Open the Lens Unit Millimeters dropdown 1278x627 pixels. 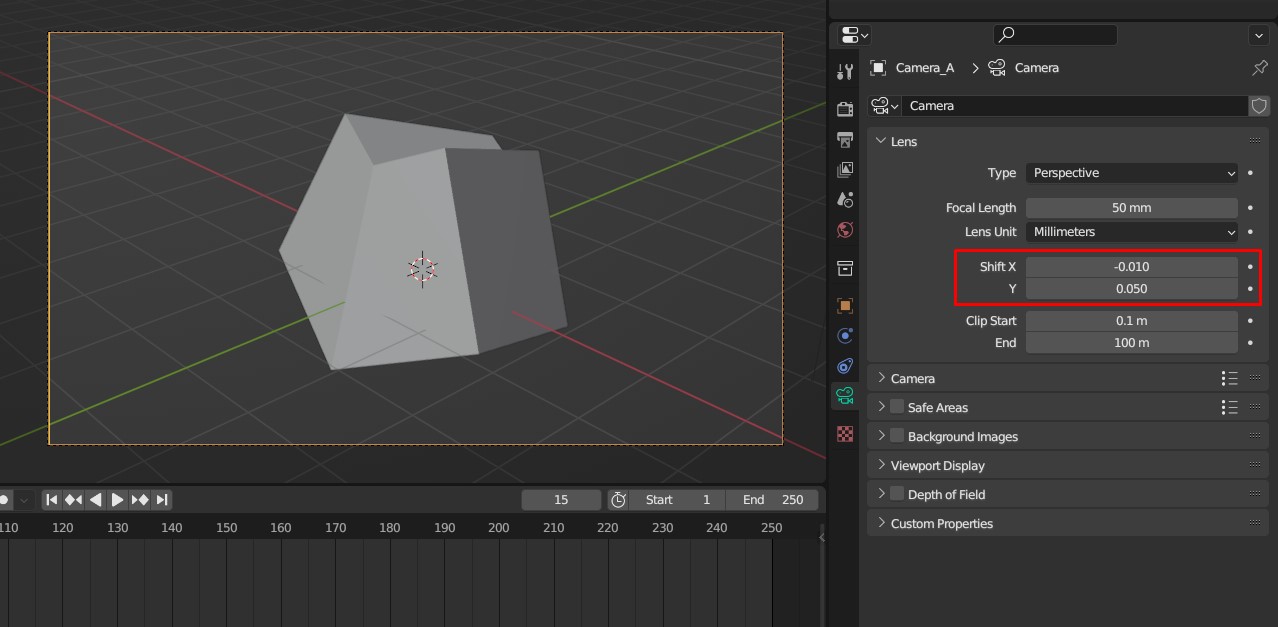(x=1132, y=232)
